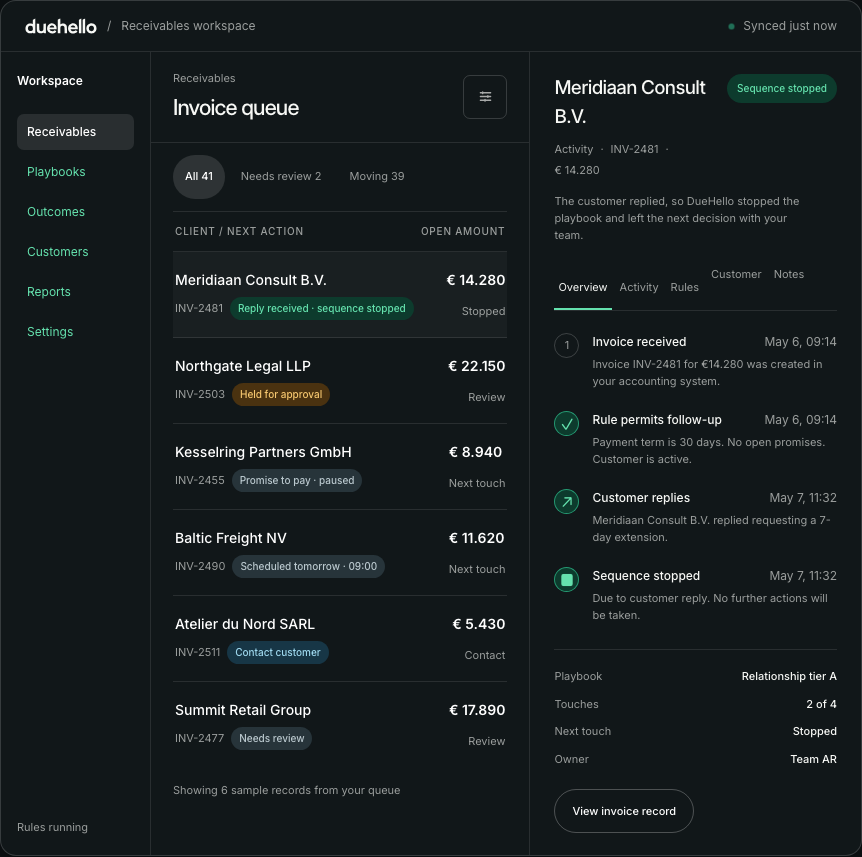Open Receivables in the sidebar
The height and width of the screenshot is (857, 862).
point(75,132)
